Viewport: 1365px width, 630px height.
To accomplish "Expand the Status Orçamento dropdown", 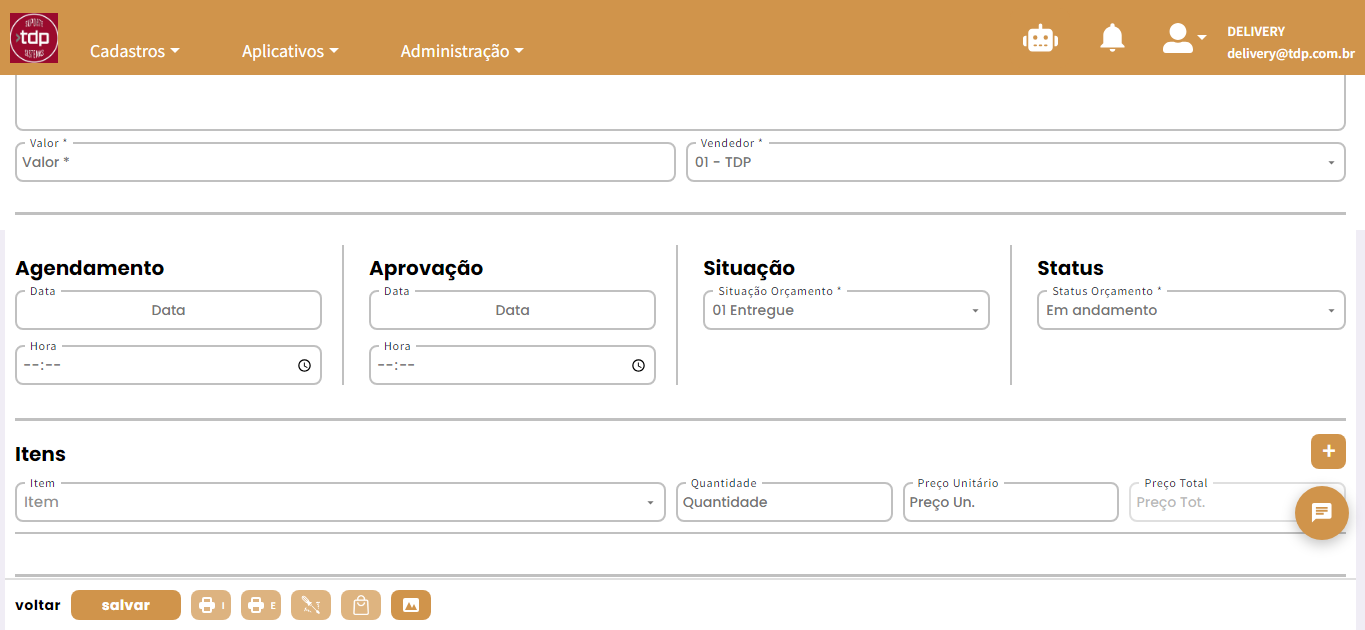I will click(1191, 310).
